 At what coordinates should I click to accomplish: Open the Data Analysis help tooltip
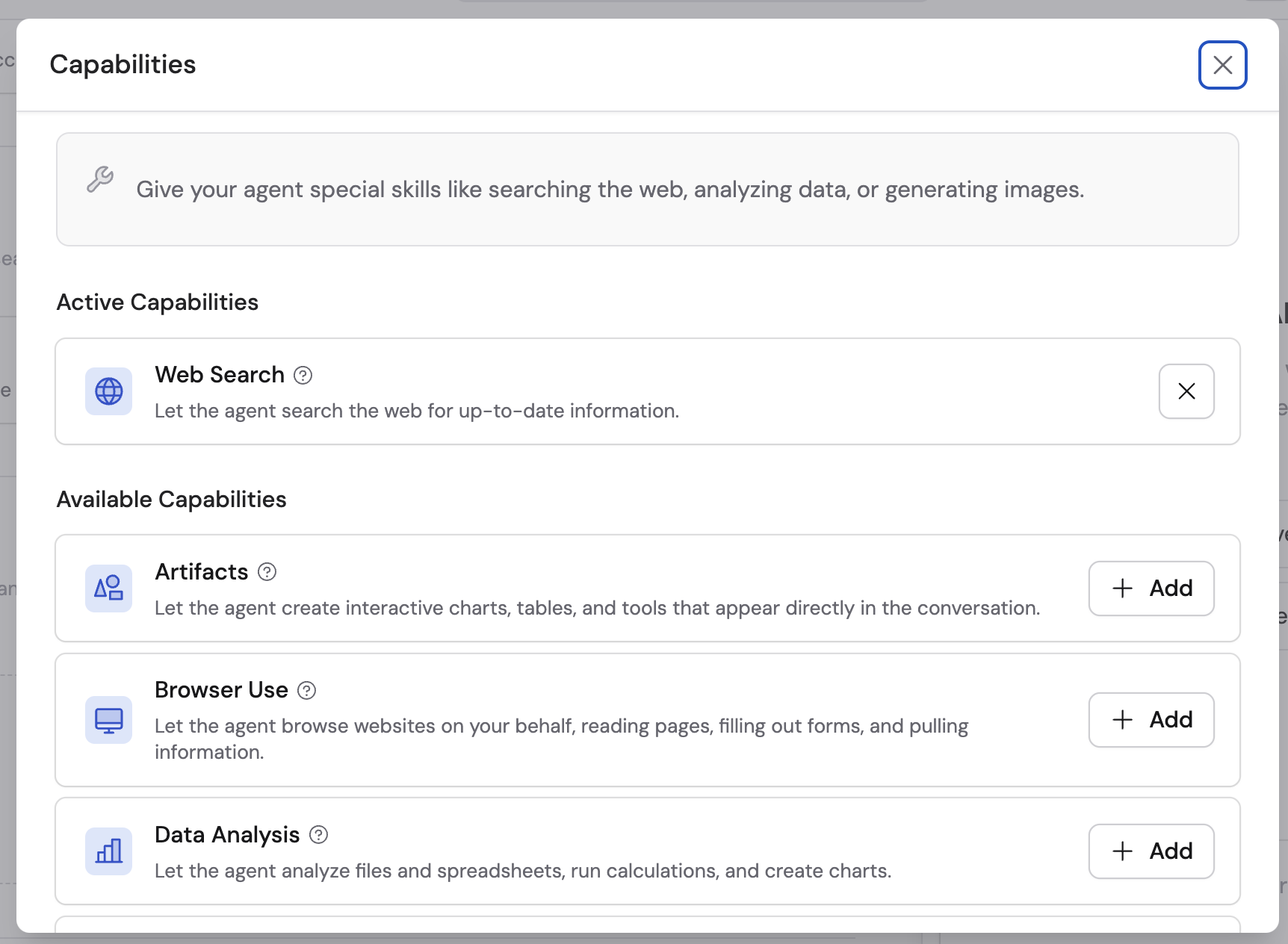pos(319,835)
